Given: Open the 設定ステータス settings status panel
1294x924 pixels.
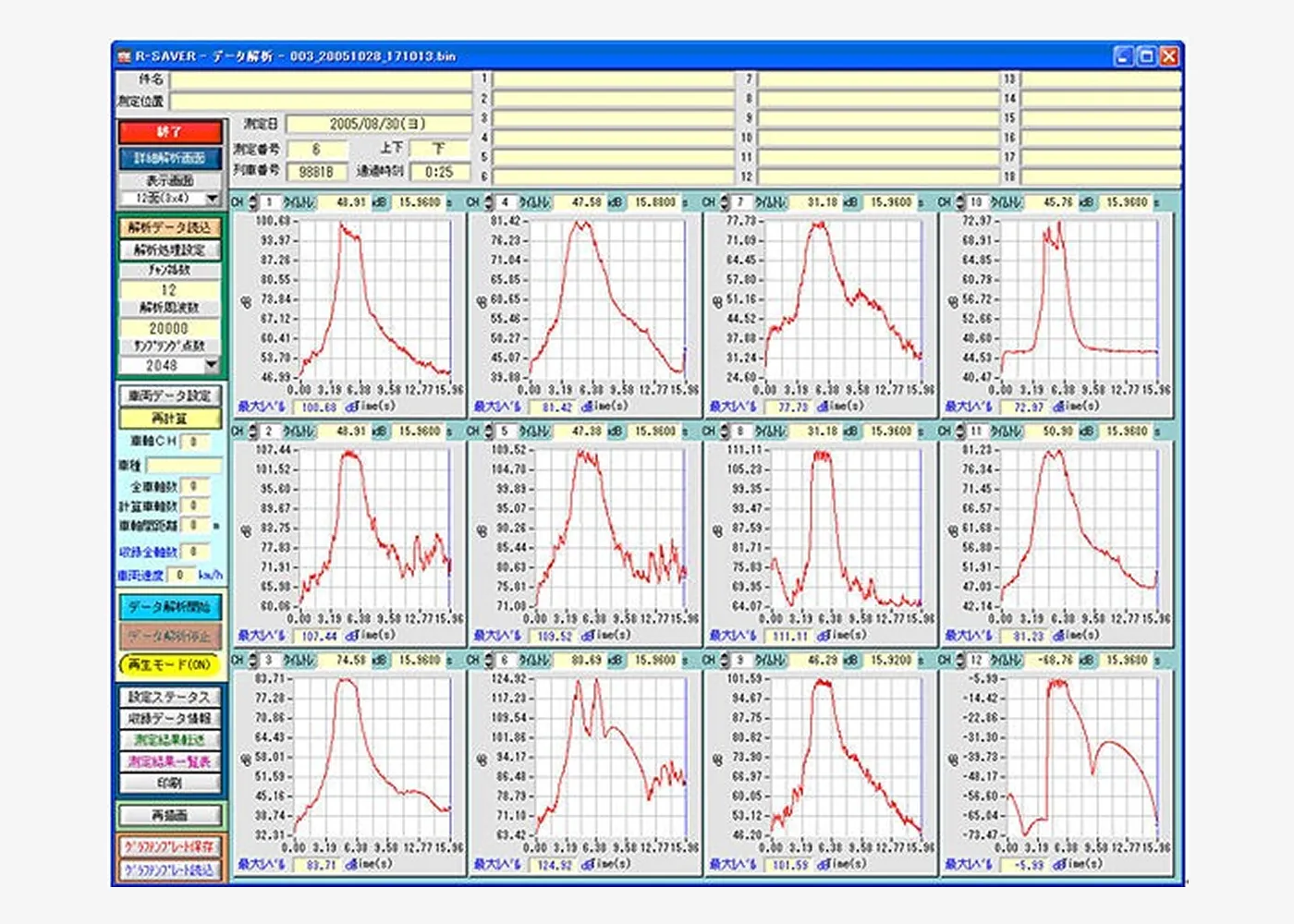Looking at the screenshot, I should 169,697.
